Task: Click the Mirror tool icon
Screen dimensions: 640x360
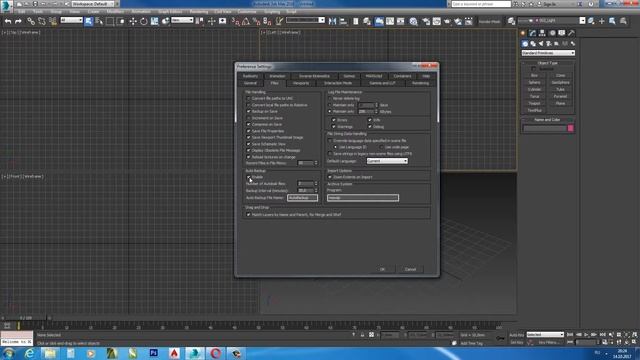Action: click(333, 21)
